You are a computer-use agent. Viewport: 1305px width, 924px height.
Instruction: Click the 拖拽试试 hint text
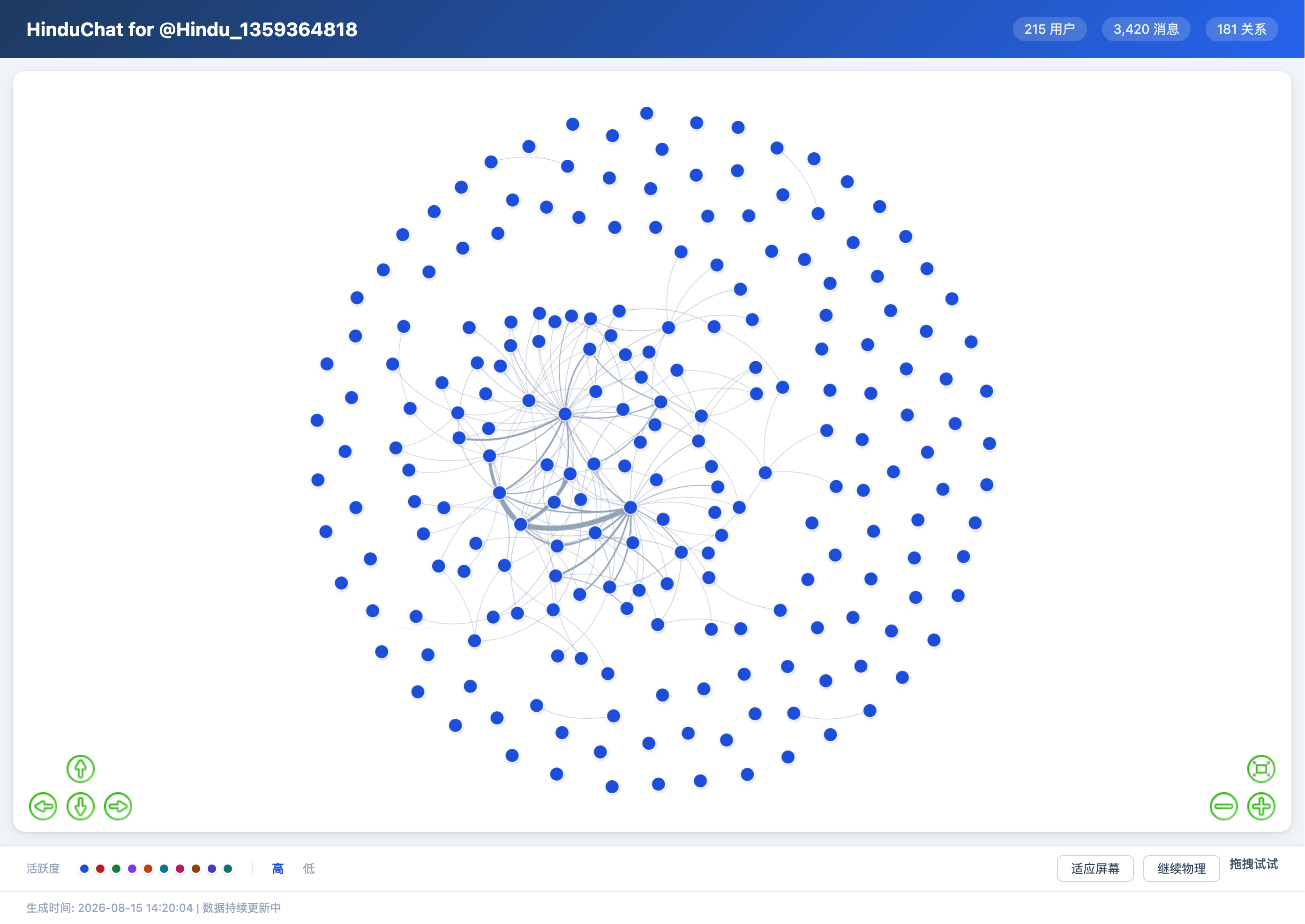pos(1253,864)
